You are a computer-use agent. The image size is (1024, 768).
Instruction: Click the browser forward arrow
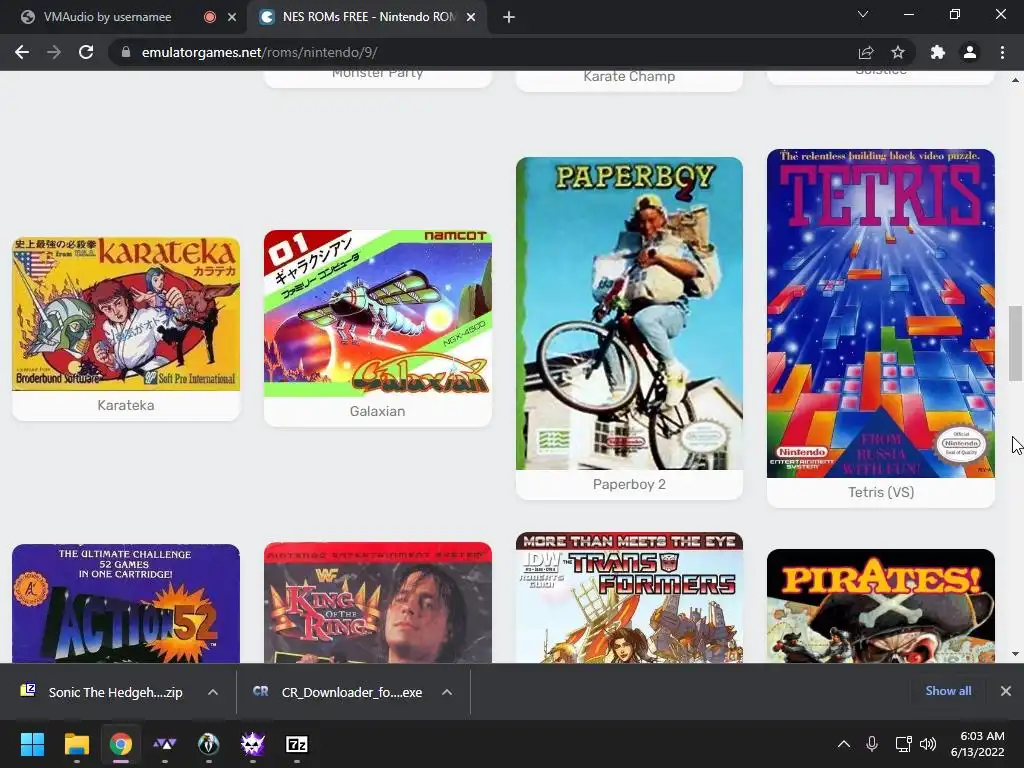54,52
